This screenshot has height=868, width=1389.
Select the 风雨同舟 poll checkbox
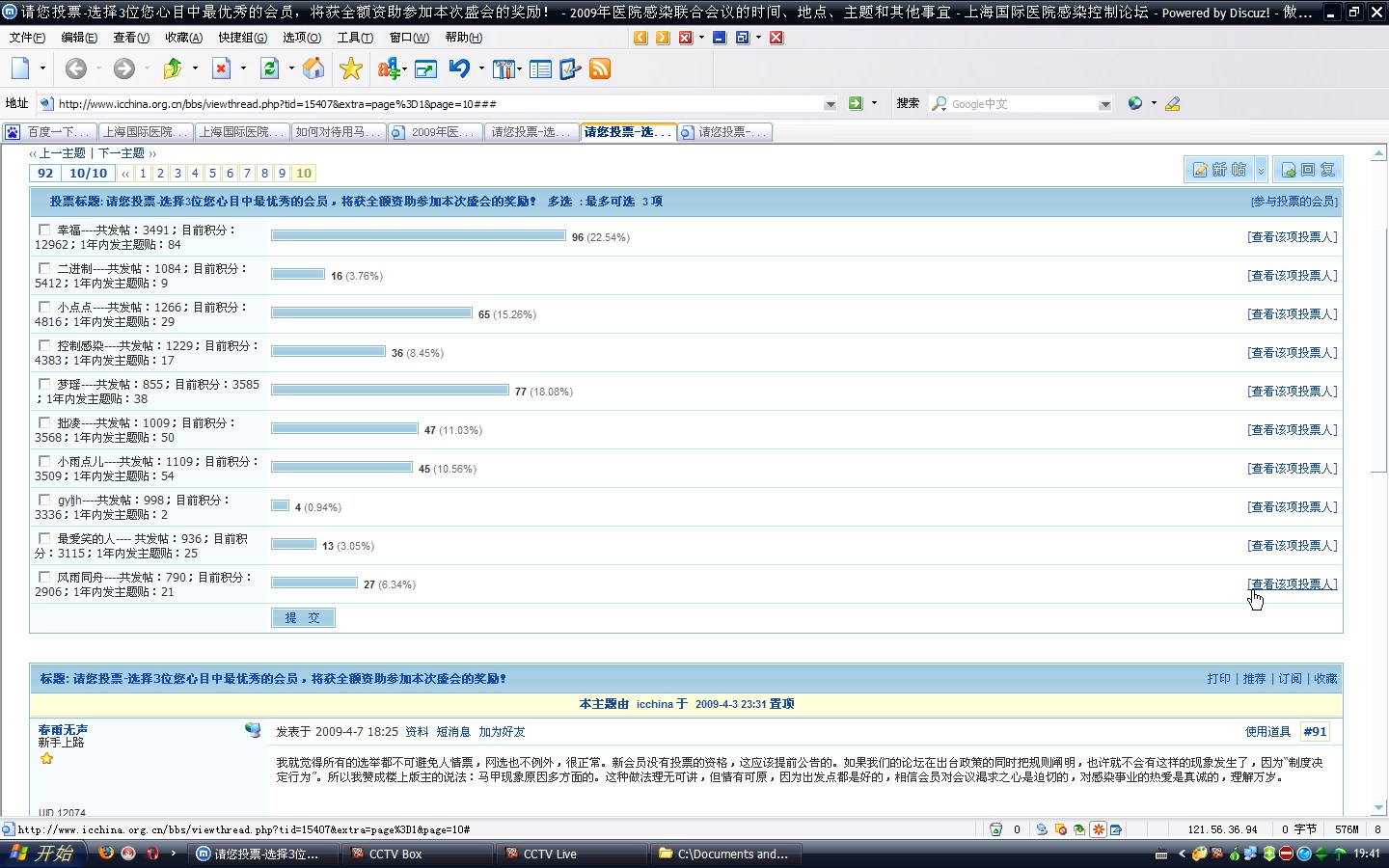[44, 577]
